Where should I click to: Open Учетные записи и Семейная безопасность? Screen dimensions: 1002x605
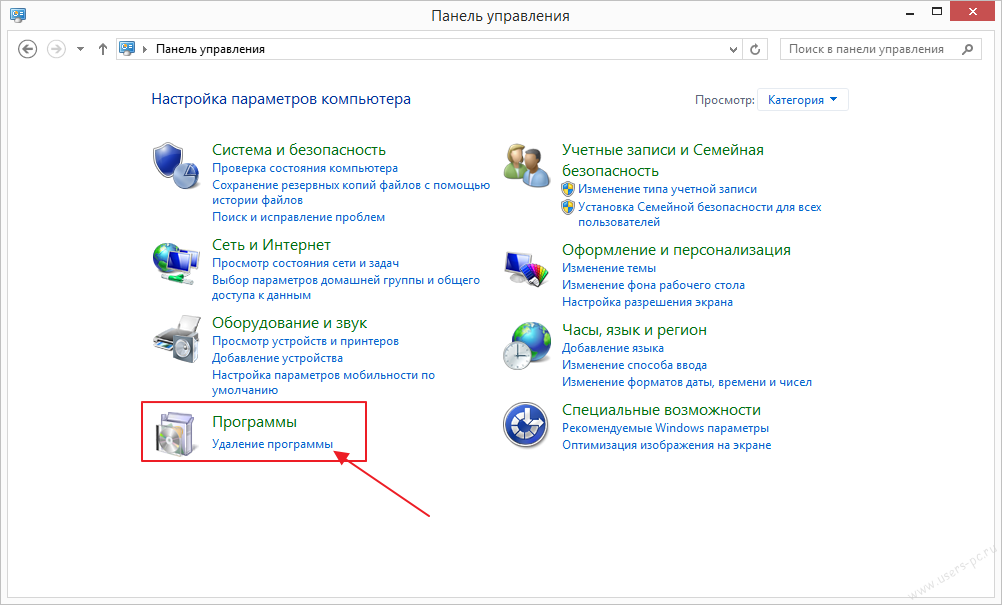pyautogui.click(x=663, y=160)
